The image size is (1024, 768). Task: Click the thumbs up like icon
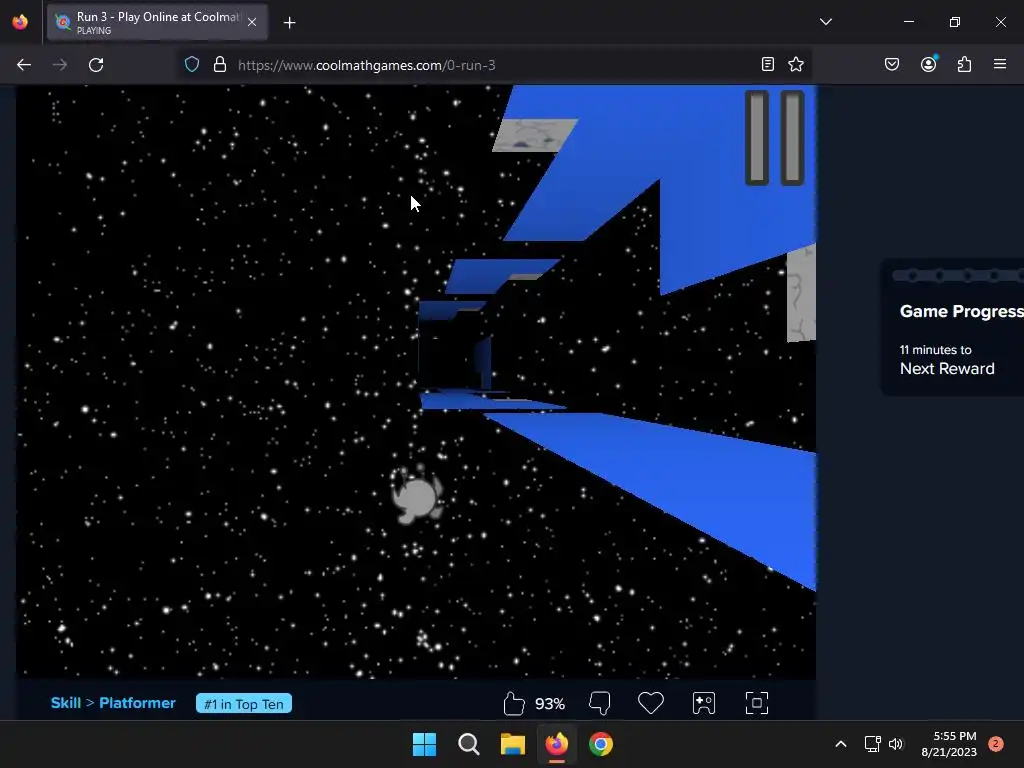pyautogui.click(x=514, y=703)
